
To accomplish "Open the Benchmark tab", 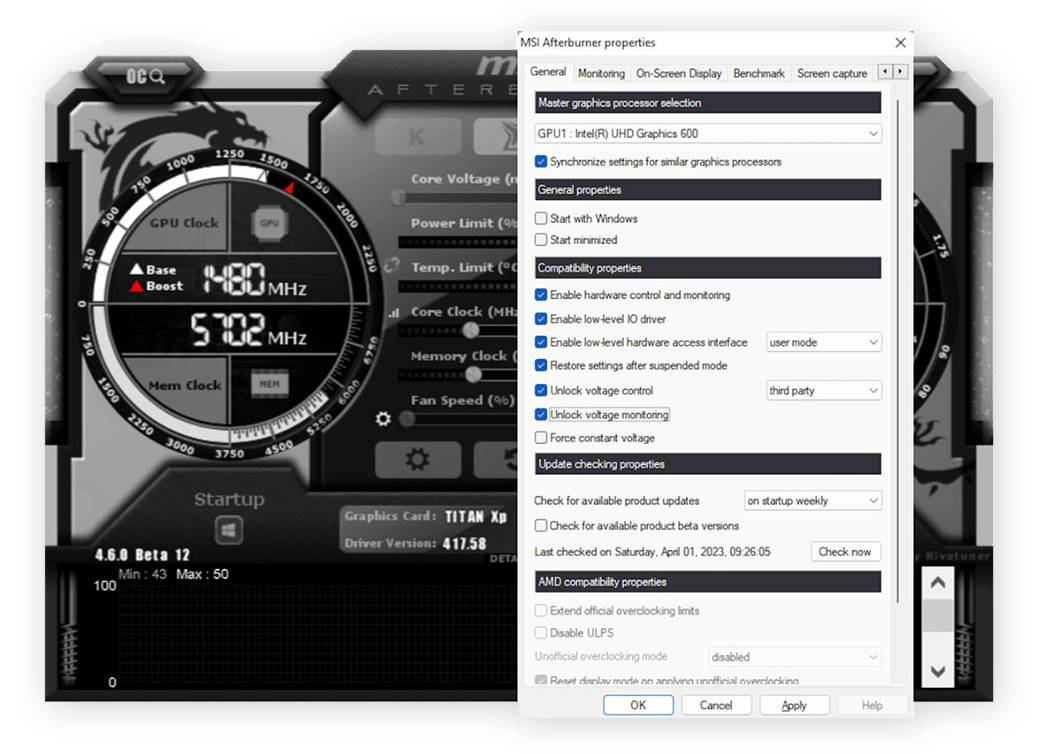I will click(759, 74).
